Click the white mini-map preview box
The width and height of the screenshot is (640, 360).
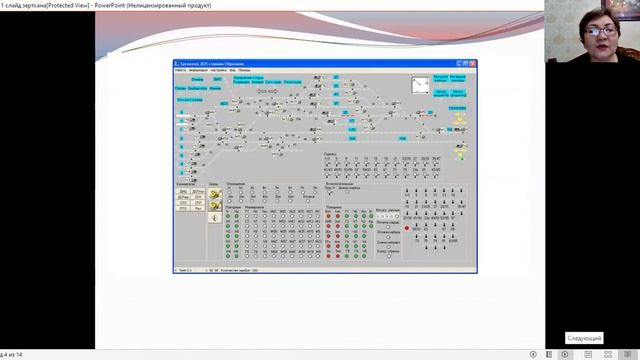tap(420, 85)
